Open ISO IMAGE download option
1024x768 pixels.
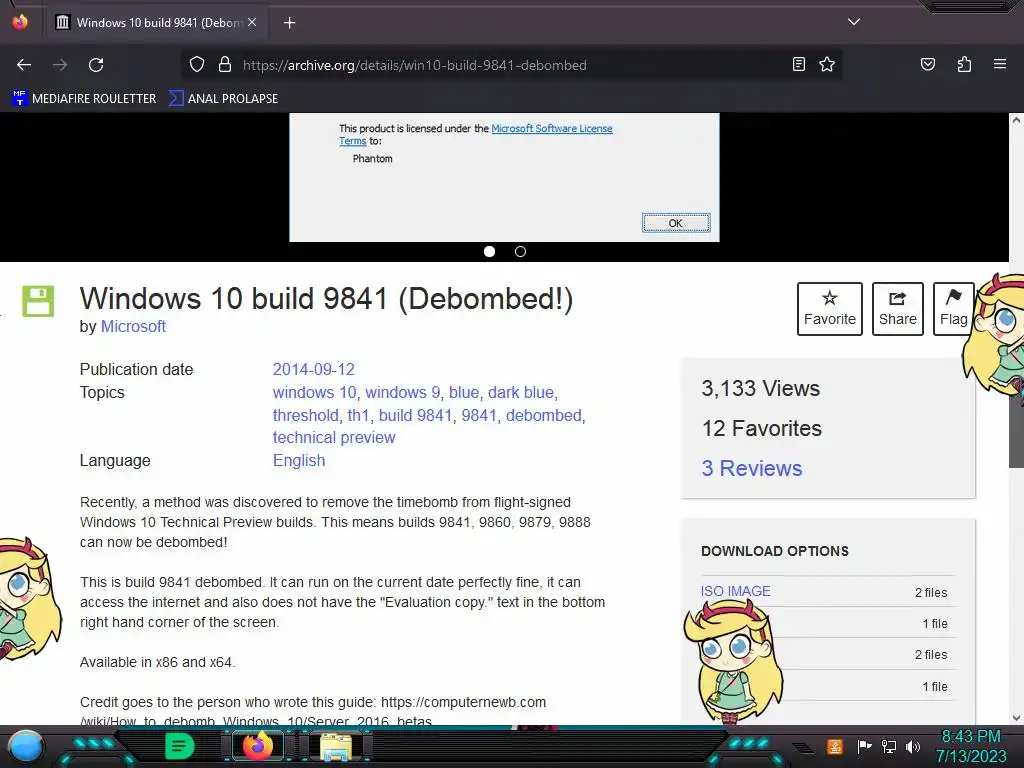tap(735, 591)
